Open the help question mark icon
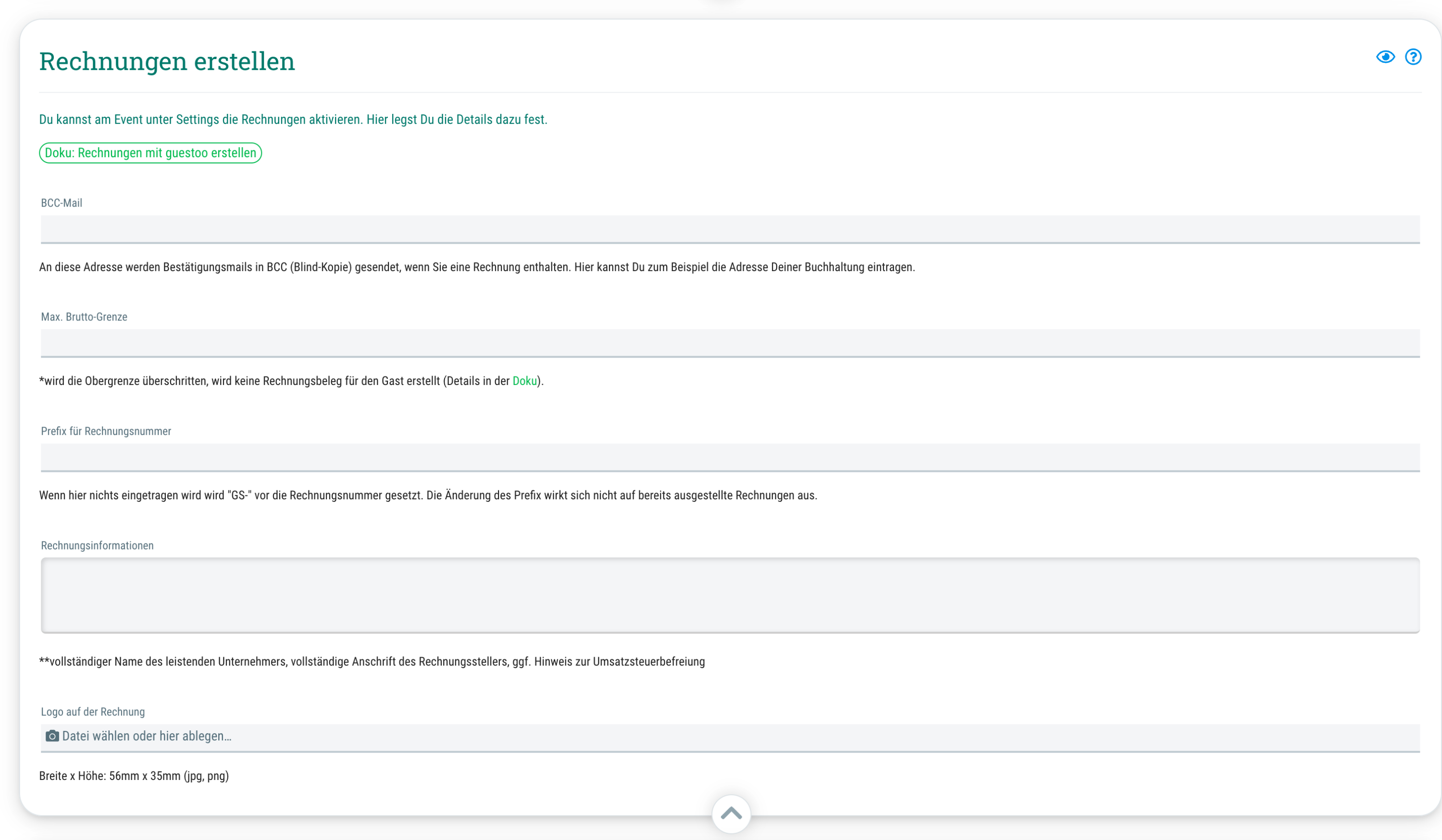The width and height of the screenshot is (1442, 840). pos(1413,57)
